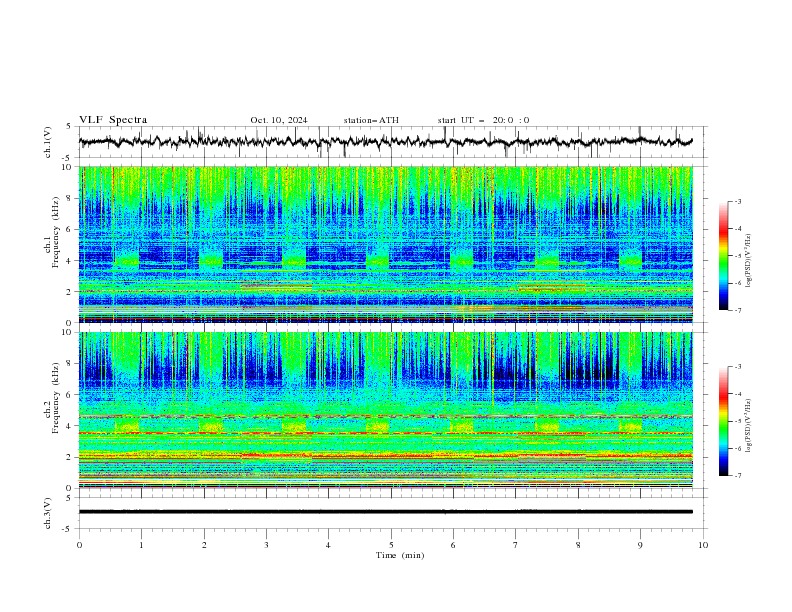Click the "-5" tick on ch.2 colorbar
792x612 pixels.
pyautogui.click(x=738, y=421)
